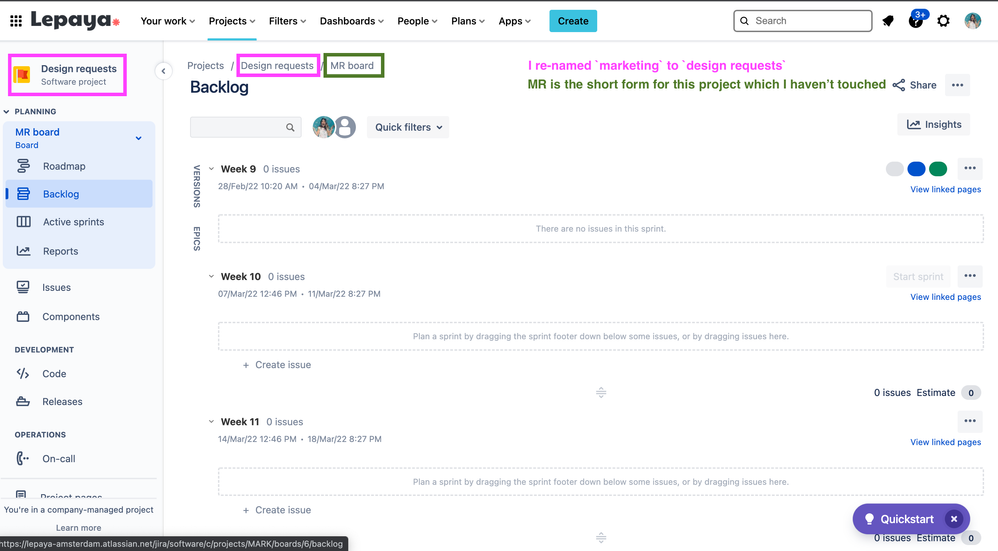
Task: Open Week 10 sprint ellipsis menu
Action: coord(970,276)
